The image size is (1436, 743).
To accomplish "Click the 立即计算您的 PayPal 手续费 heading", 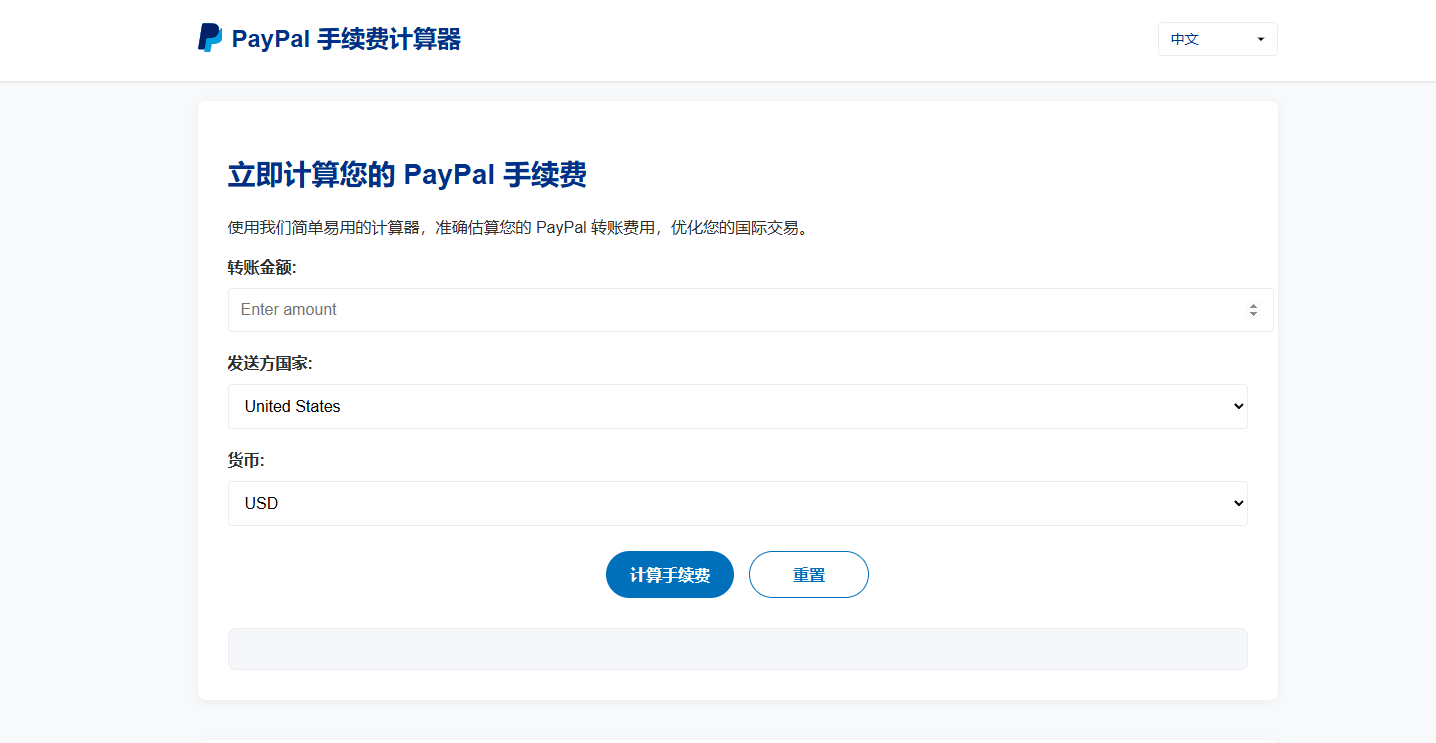I will pos(407,175).
